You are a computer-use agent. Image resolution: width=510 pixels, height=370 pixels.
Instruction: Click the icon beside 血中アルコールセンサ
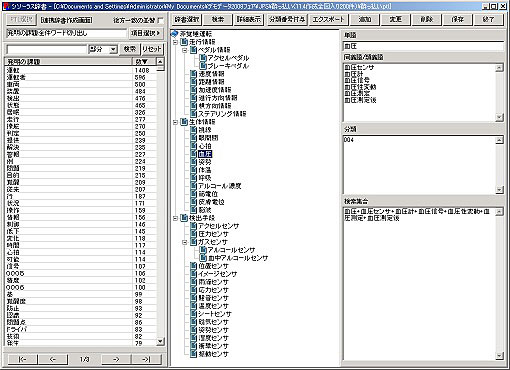[203, 258]
